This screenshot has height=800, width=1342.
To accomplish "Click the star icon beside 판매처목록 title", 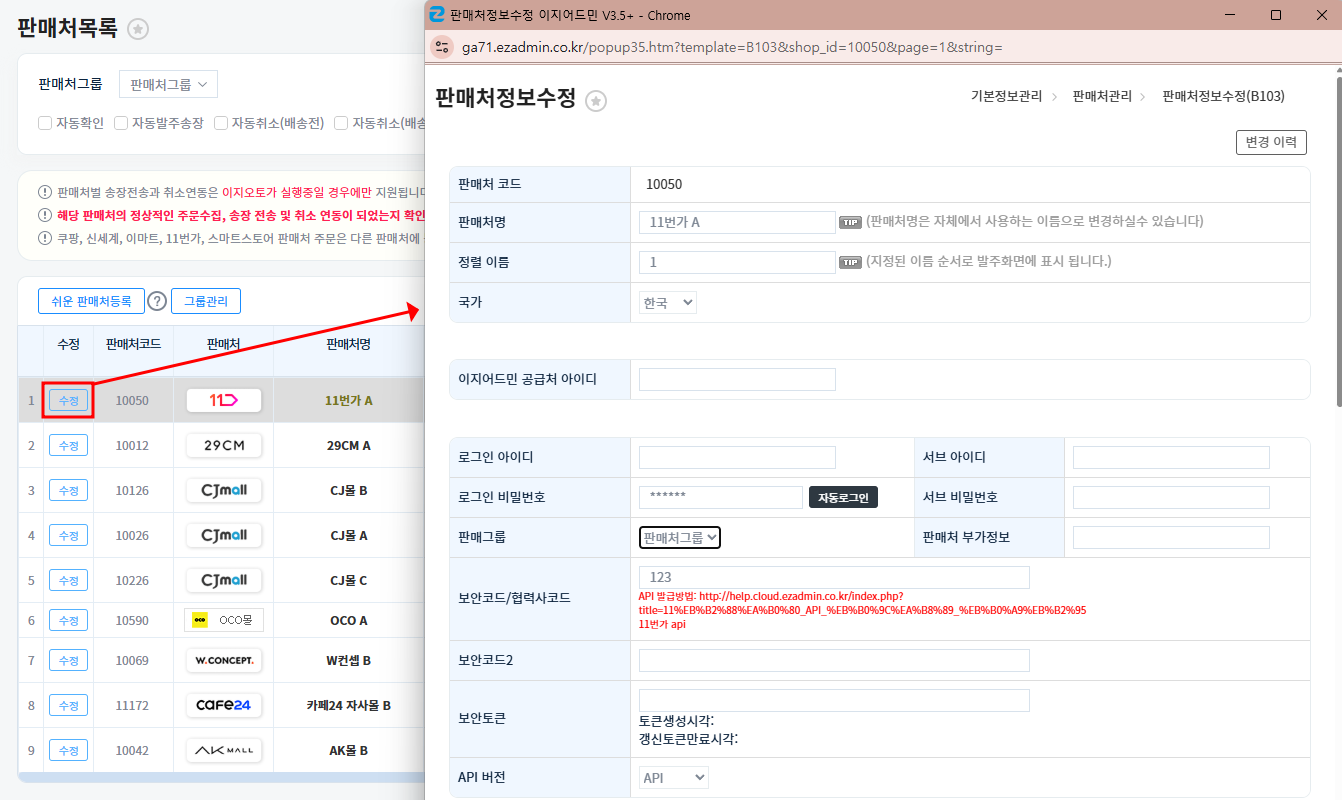I will 138,29.
